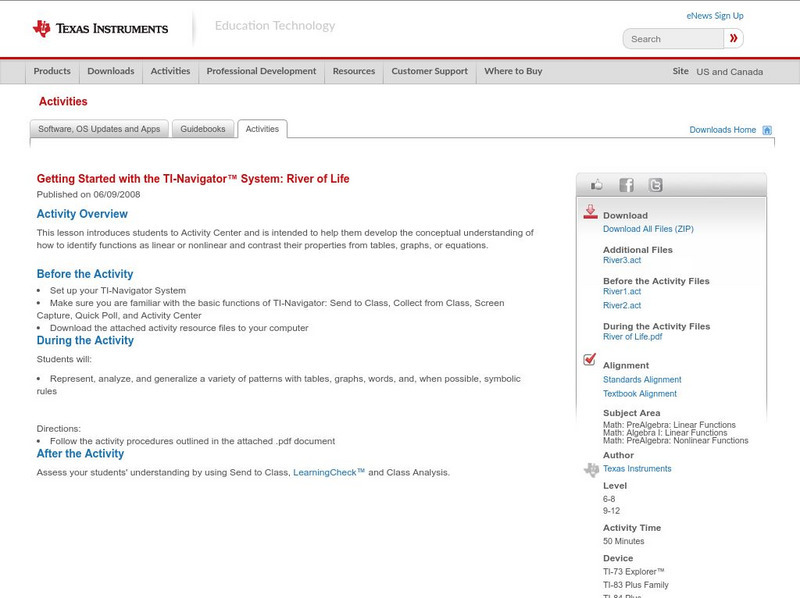Image resolution: width=800 pixels, height=598 pixels.
Task: Click the During the Activity heading
Action: point(85,341)
